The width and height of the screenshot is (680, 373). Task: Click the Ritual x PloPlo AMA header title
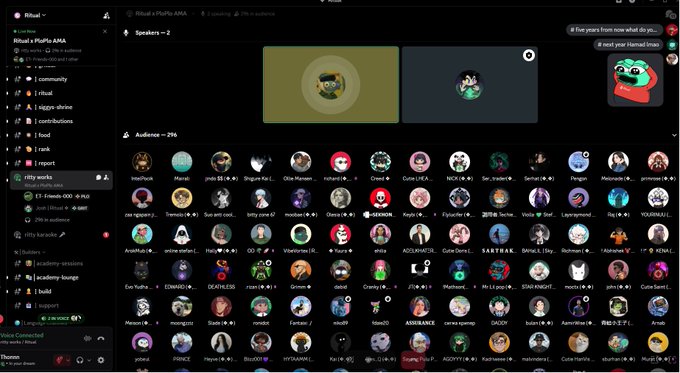[x=161, y=14]
